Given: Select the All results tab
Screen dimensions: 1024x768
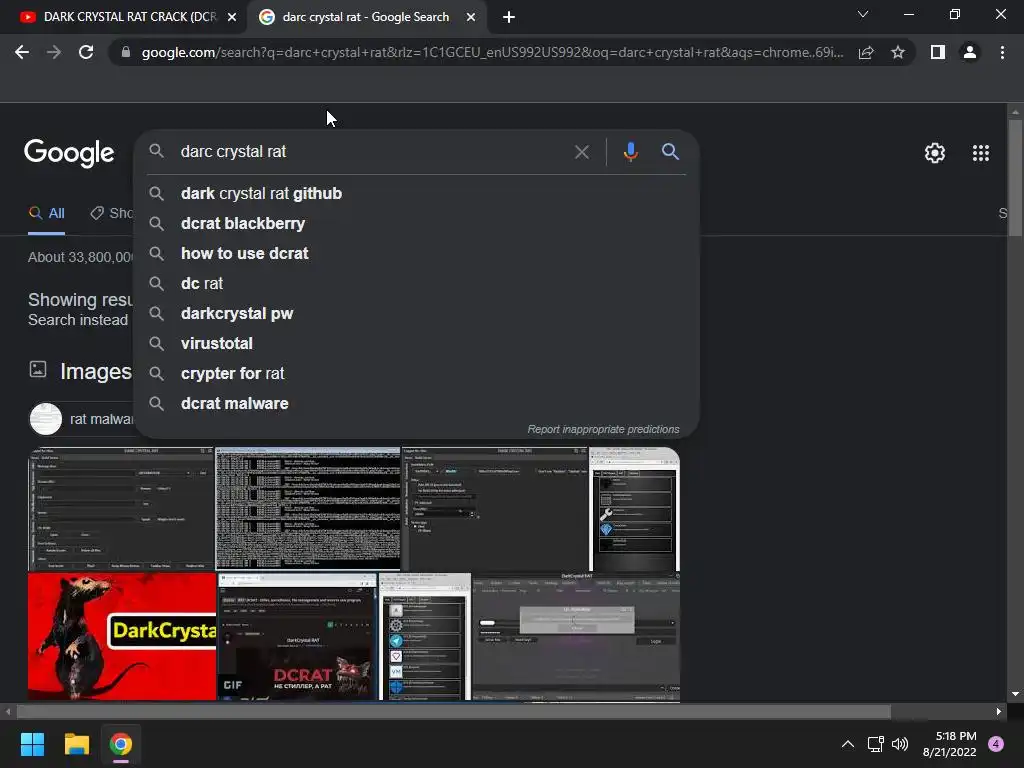Looking at the screenshot, I should pyautogui.click(x=46, y=214).
